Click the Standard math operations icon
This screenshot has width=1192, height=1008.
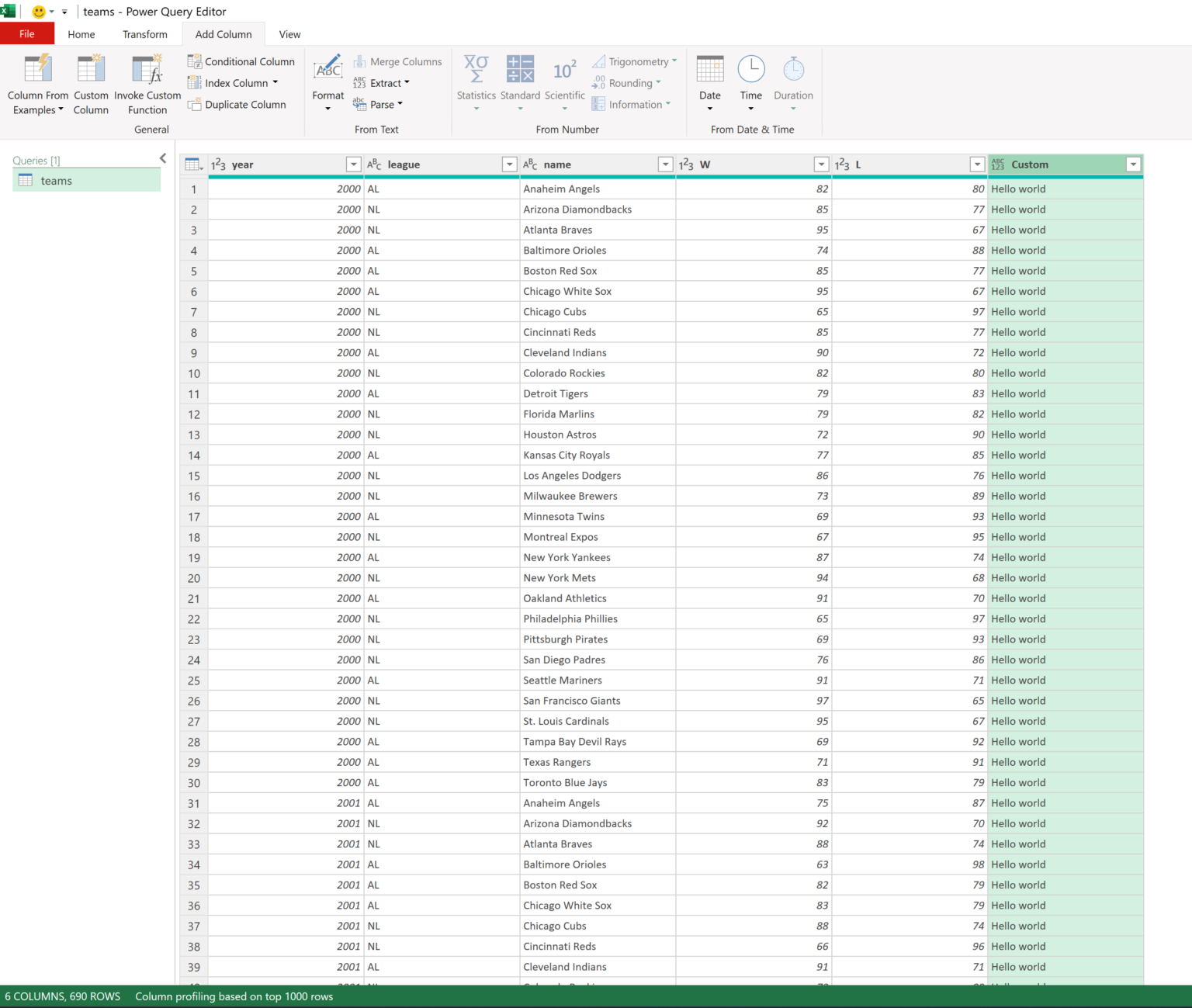[520, 70]
